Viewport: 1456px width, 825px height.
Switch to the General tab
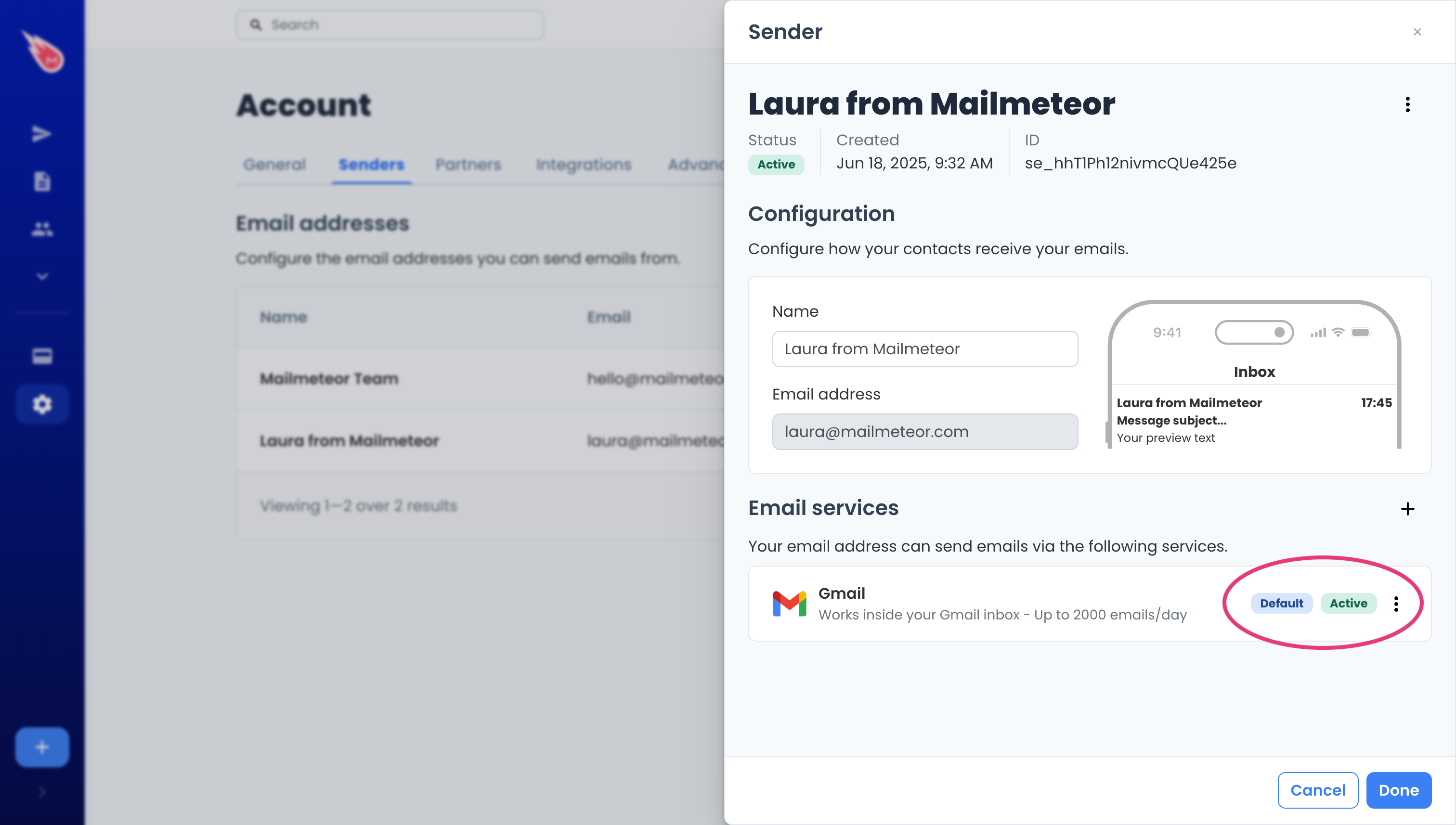(274, 164)
